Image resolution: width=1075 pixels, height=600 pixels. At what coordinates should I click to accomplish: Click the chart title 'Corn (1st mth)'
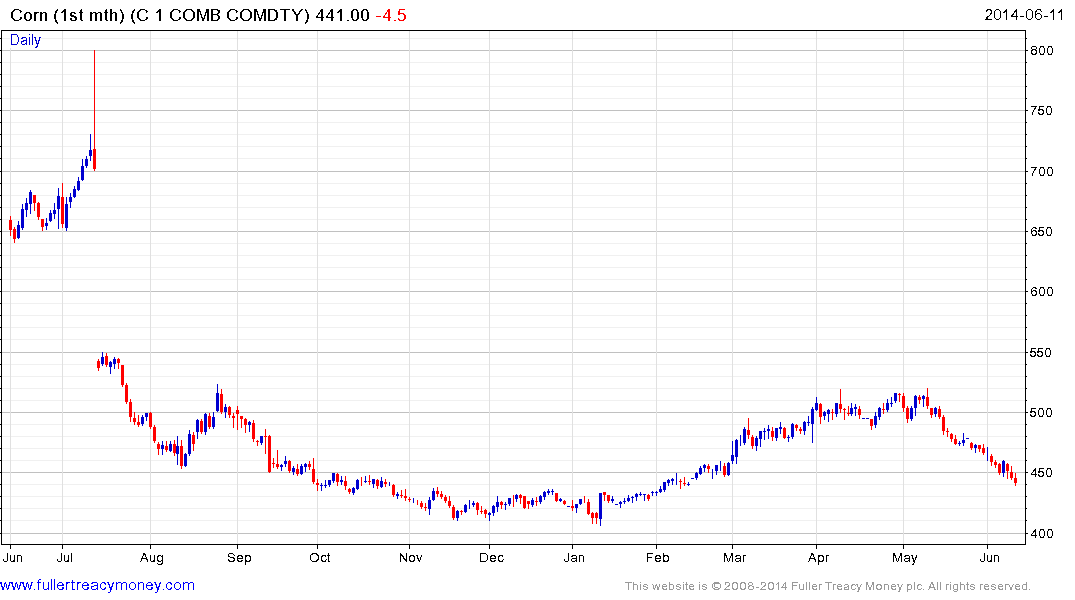point(67,15)
